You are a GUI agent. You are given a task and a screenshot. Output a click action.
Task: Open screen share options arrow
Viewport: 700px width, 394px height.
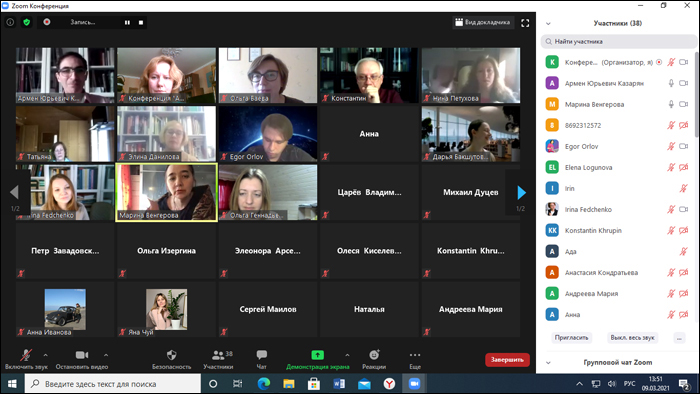pos(347,355)
